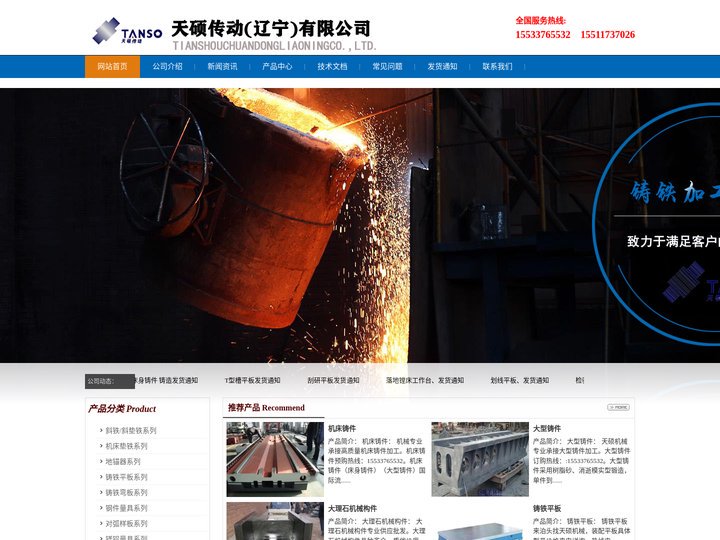Image resolution: width=720 pixels, height=540 pixels.
Task: Select the 地锚器系列 category
Action: (123, 462)
